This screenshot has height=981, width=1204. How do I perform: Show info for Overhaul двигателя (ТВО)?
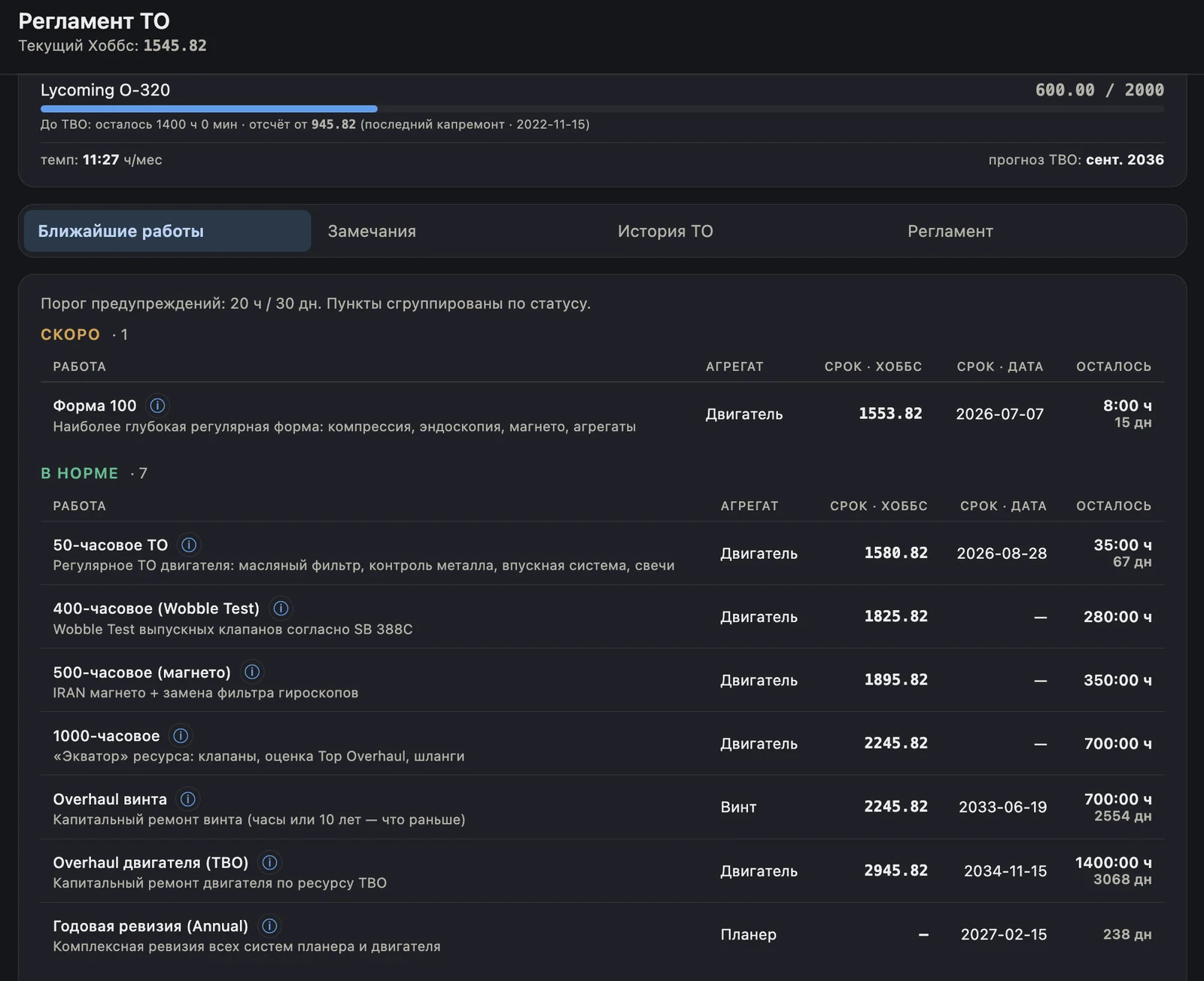pos(269,862)
